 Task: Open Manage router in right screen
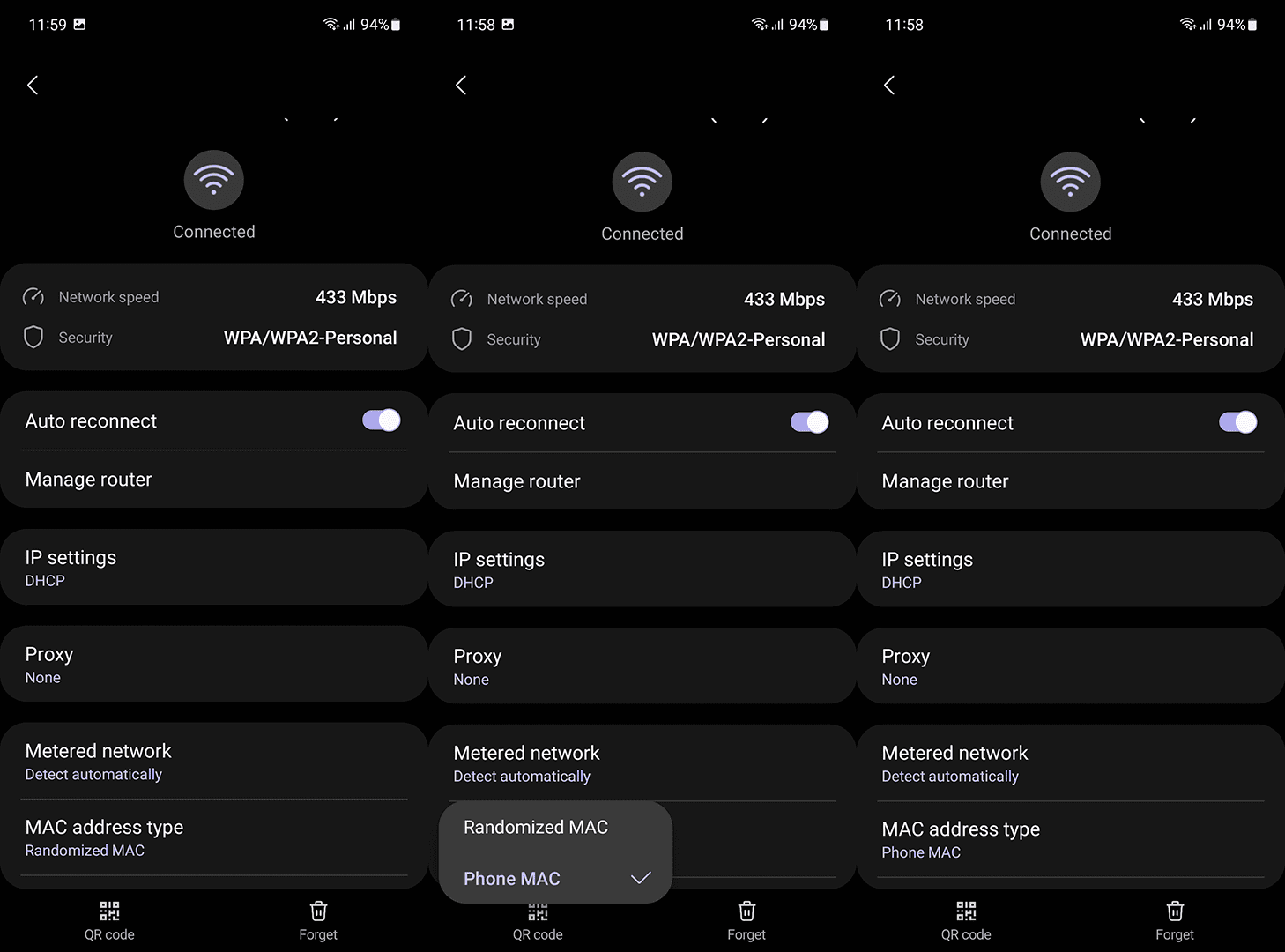(1071, 481)
